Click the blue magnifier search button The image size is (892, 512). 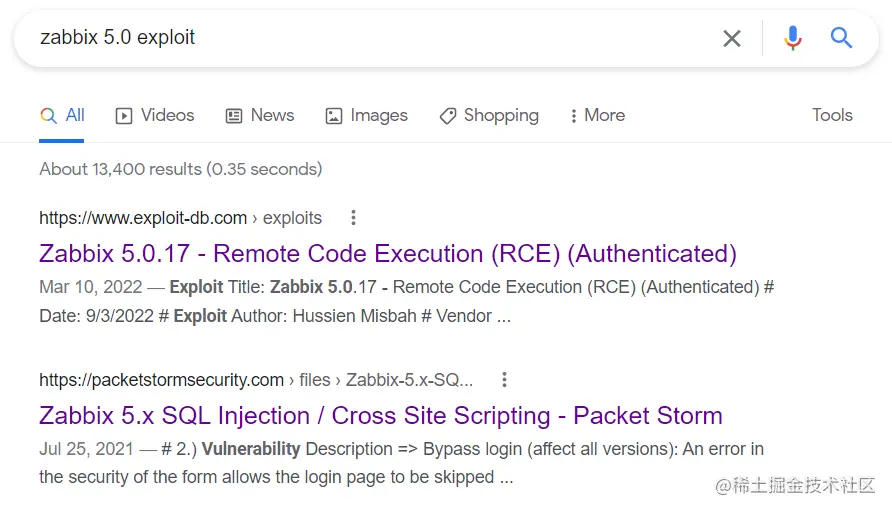(x=841, y=38)
